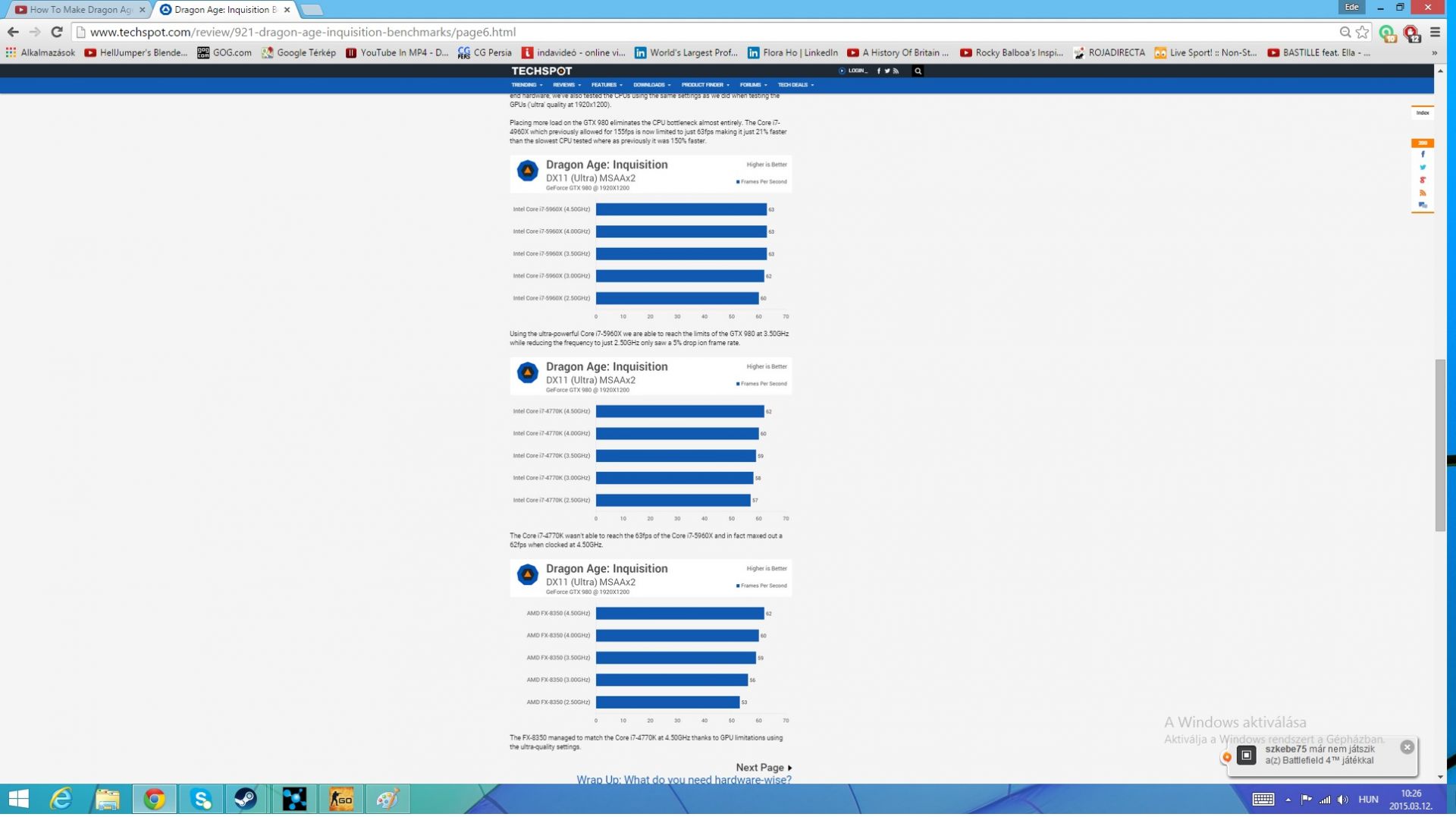This screenshot has width=1456, height=817.
Task: Open the article Index button
Action: (x=1423, y=113)
